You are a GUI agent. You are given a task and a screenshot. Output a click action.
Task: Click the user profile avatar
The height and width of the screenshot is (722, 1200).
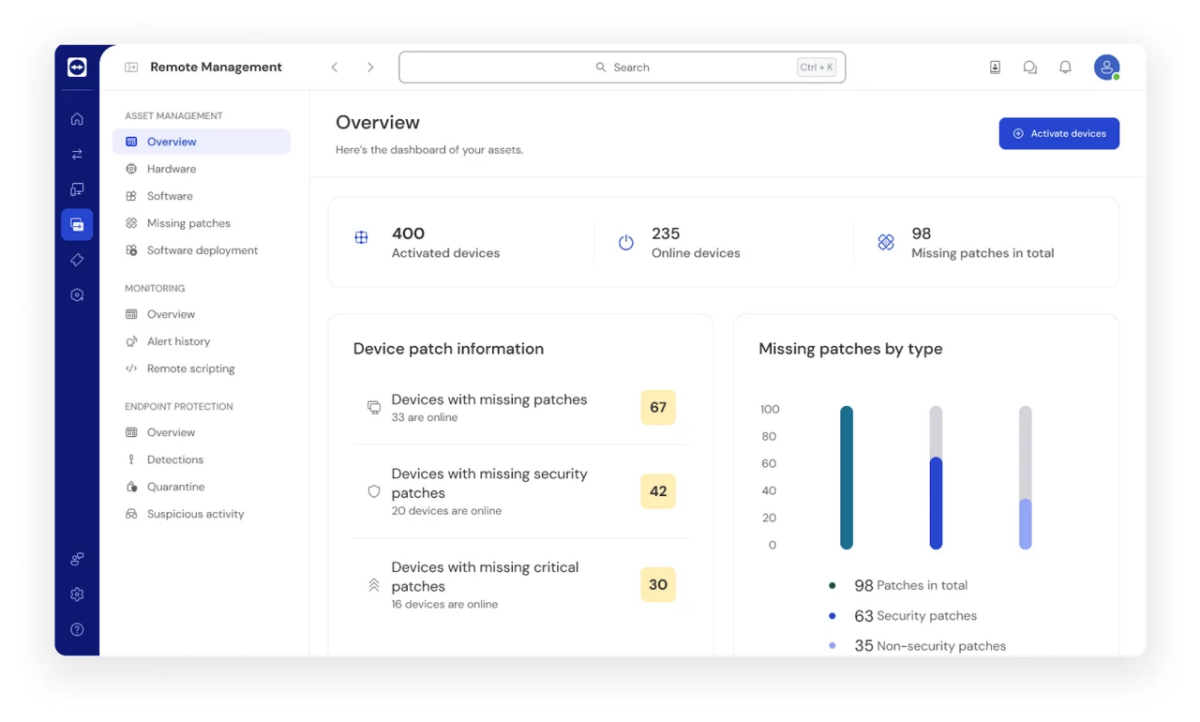click(1106, 67)
